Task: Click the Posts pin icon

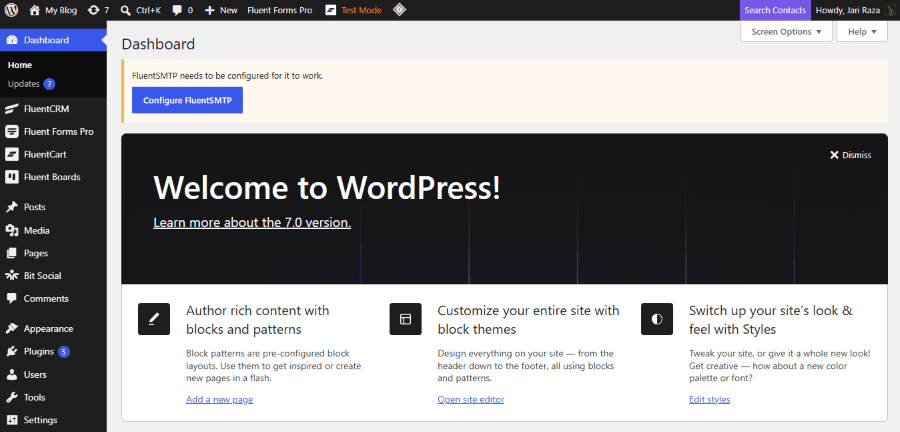Action: point(11,207)
